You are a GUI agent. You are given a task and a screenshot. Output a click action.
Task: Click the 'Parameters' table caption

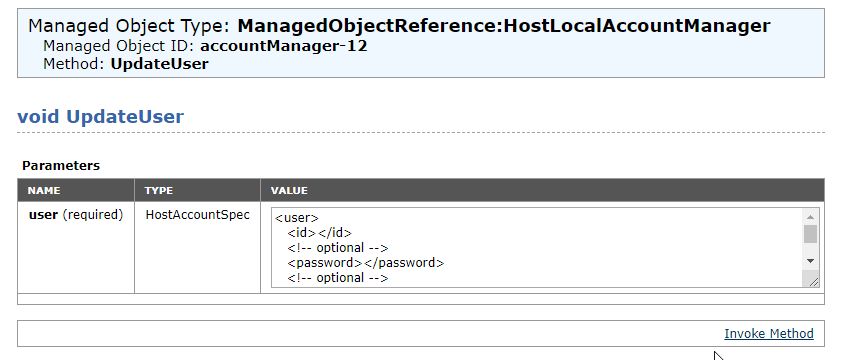tap(61, 165)
